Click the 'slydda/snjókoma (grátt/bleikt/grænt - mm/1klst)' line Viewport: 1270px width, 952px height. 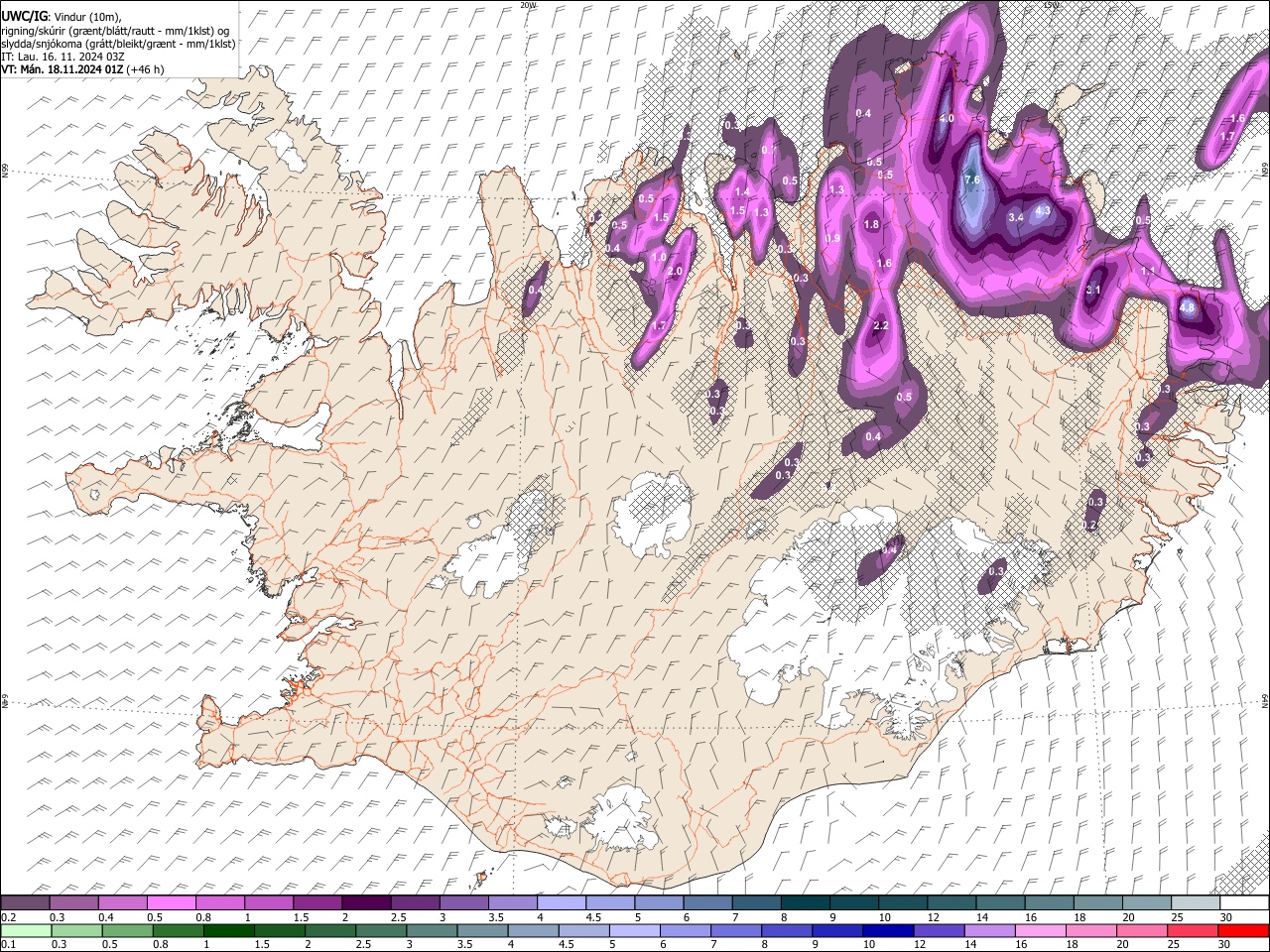click(119, 44)
